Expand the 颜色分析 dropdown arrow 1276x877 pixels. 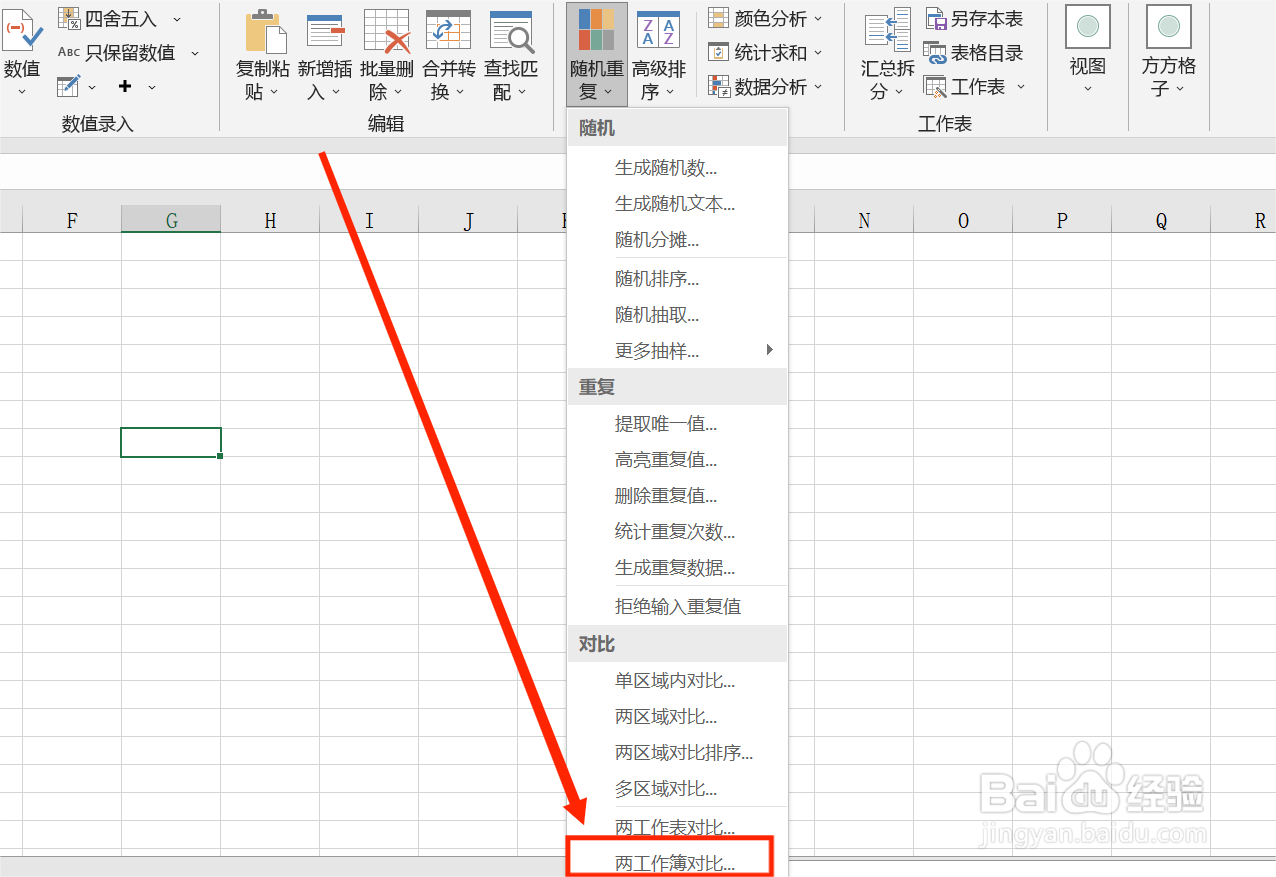[818, 19]
